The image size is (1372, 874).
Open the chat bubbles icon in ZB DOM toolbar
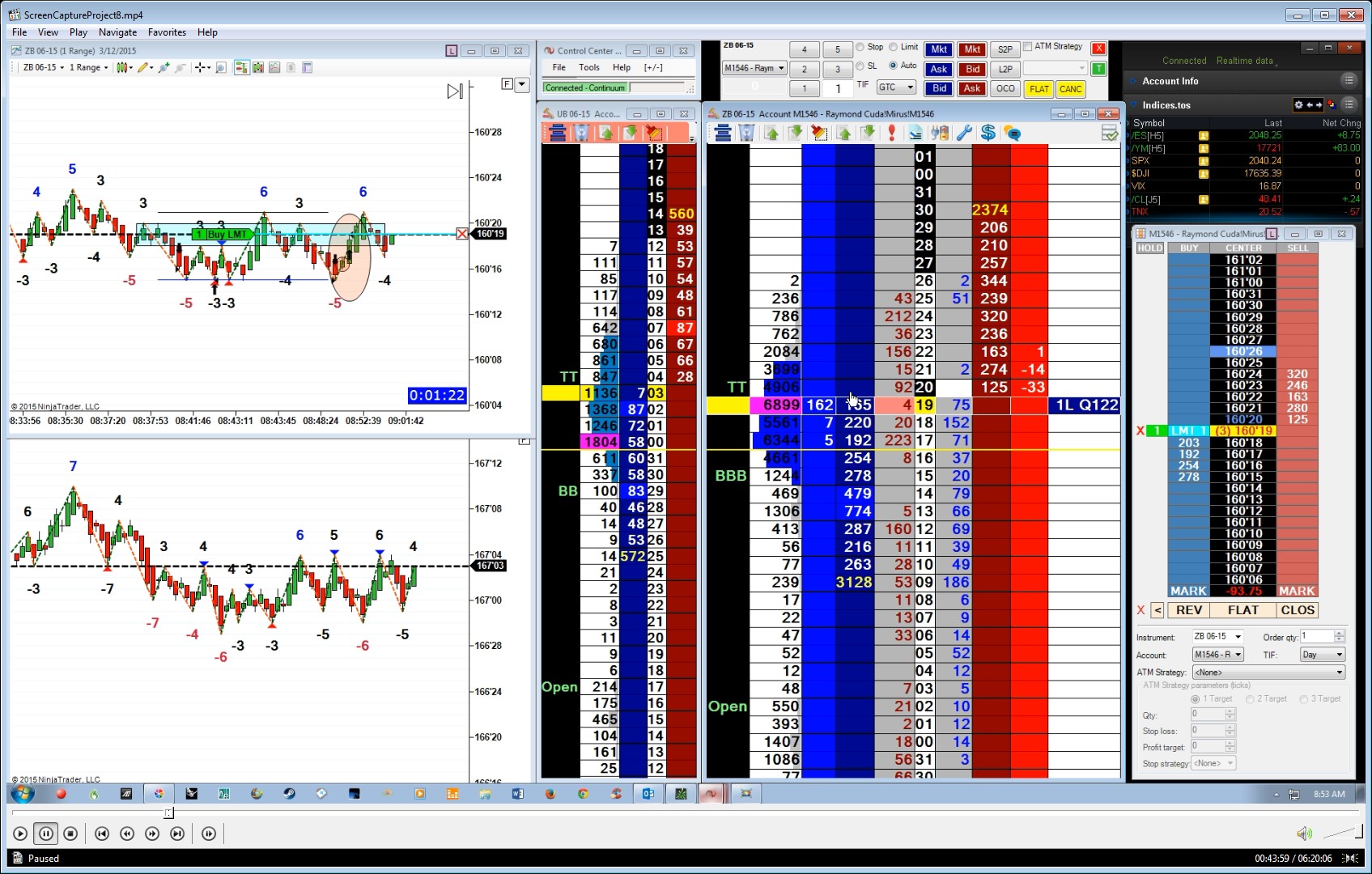(x=1012, y=133)
